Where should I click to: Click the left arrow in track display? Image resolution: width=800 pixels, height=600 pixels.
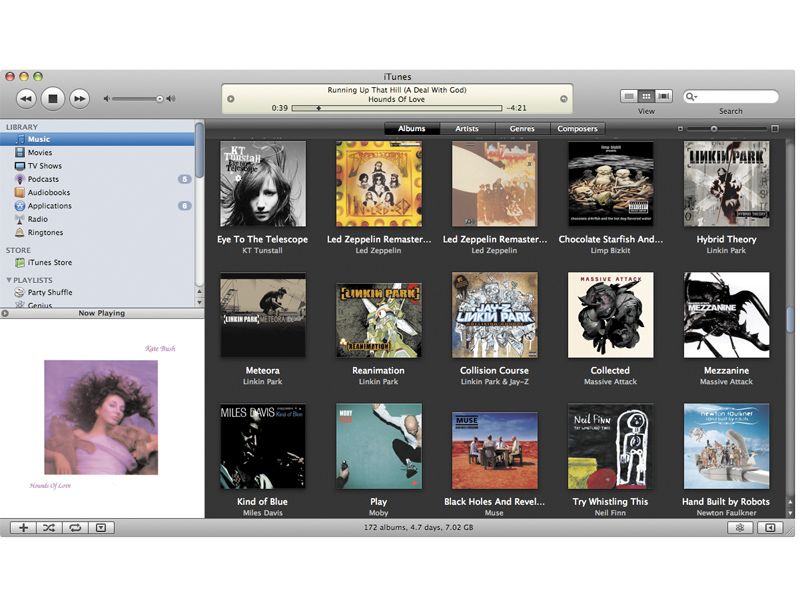231,99
